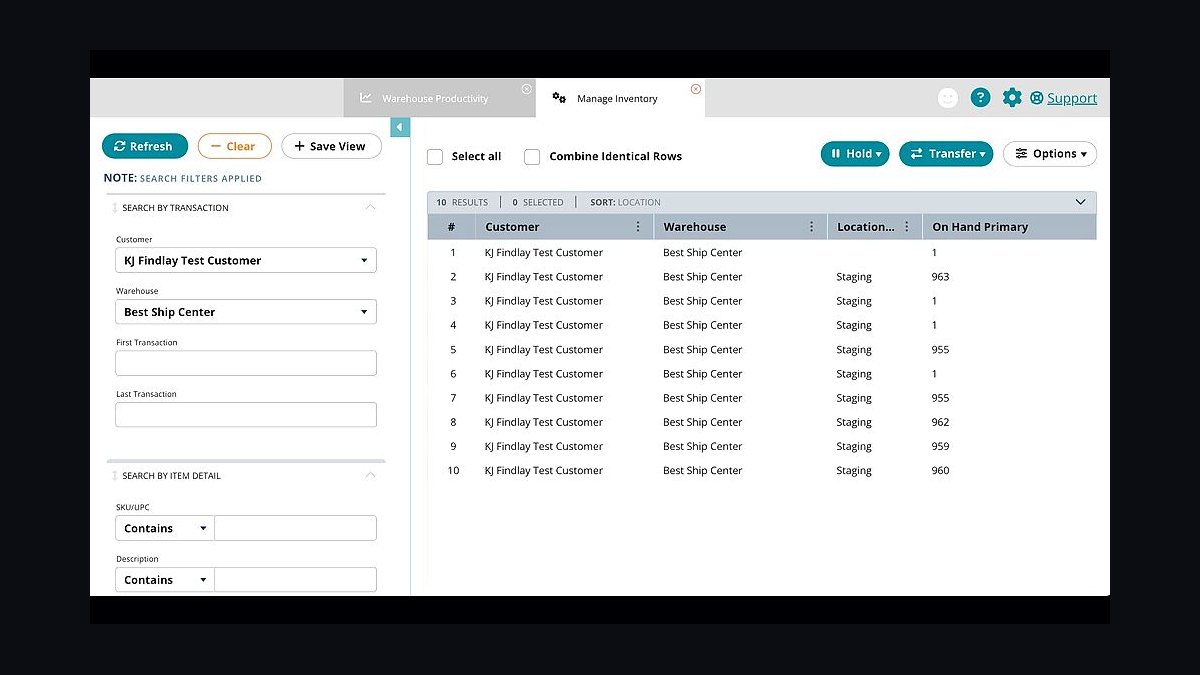Check the Select all checkbox
This screenshot has height=675, width=1200.
click(435, 157)
